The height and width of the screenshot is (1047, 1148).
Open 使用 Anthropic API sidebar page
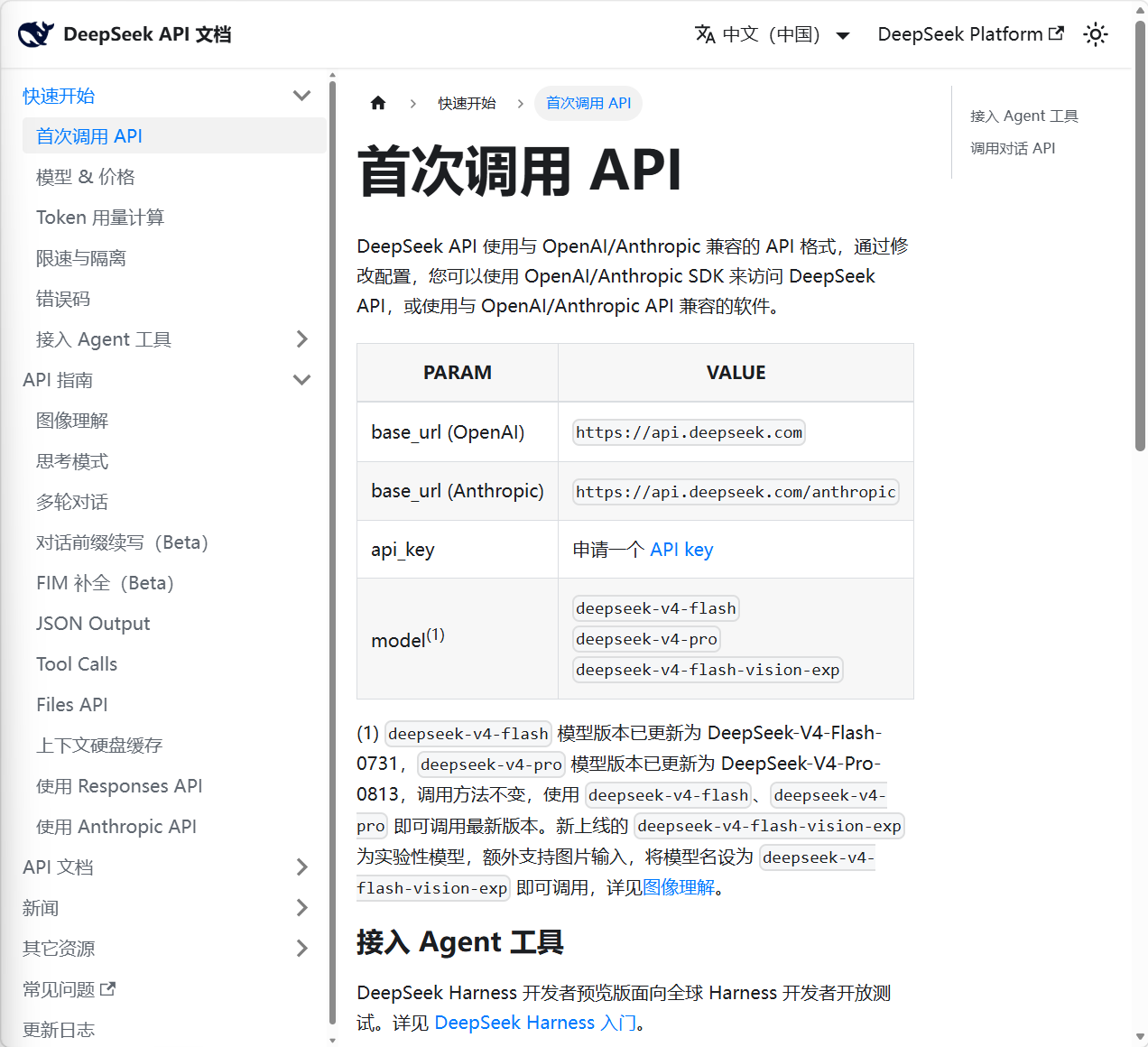(174, 827)
